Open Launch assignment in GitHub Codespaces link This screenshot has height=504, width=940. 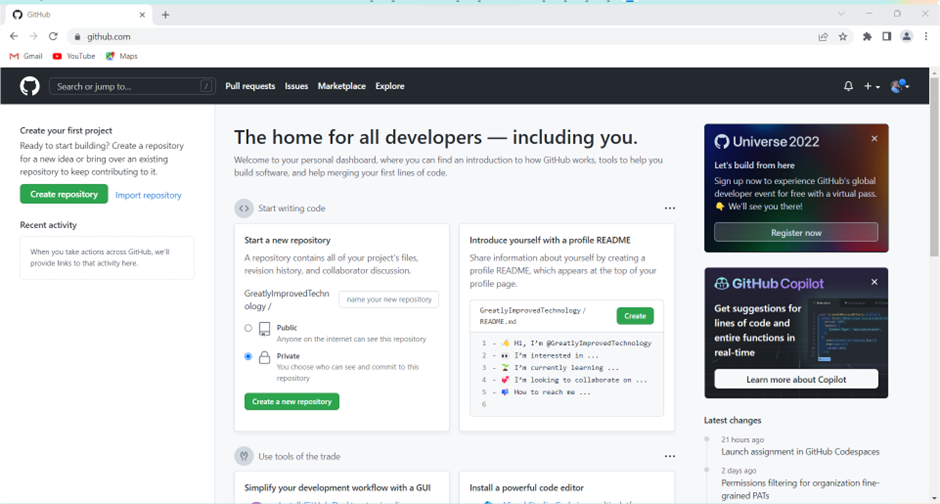pos(800,452)
